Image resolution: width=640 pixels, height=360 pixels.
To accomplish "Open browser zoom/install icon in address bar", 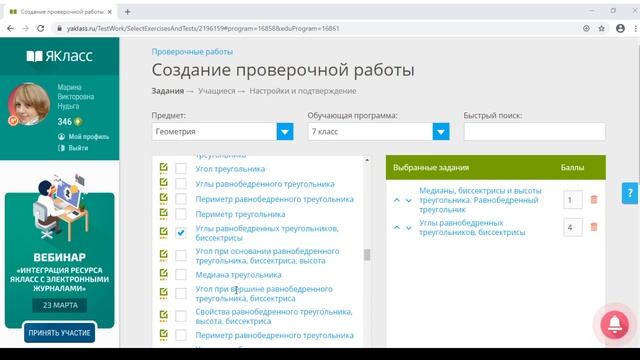I will pyautogui.click(x=586, y=29).
